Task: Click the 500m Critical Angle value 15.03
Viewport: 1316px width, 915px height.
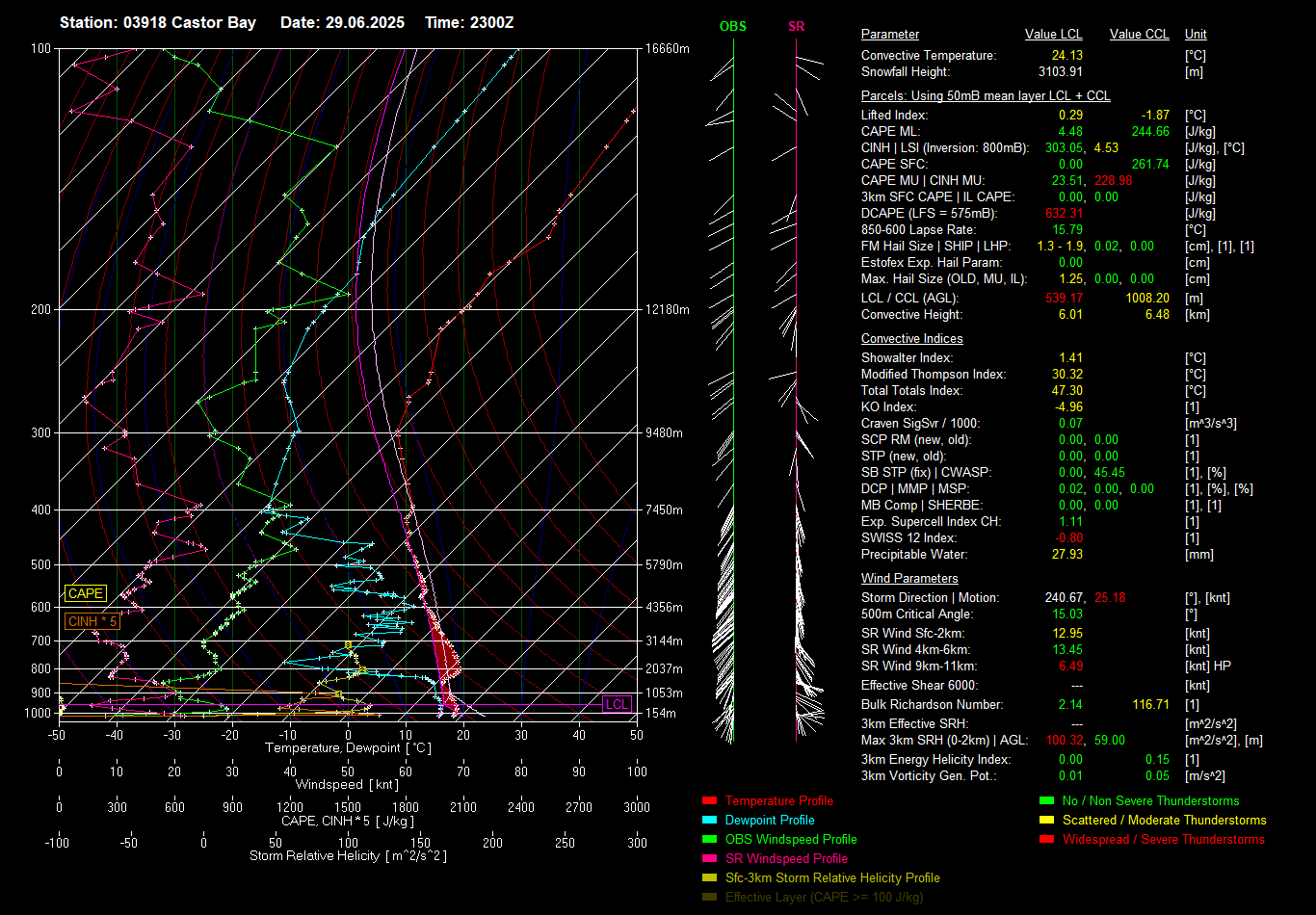Action: coord(1067,614)
